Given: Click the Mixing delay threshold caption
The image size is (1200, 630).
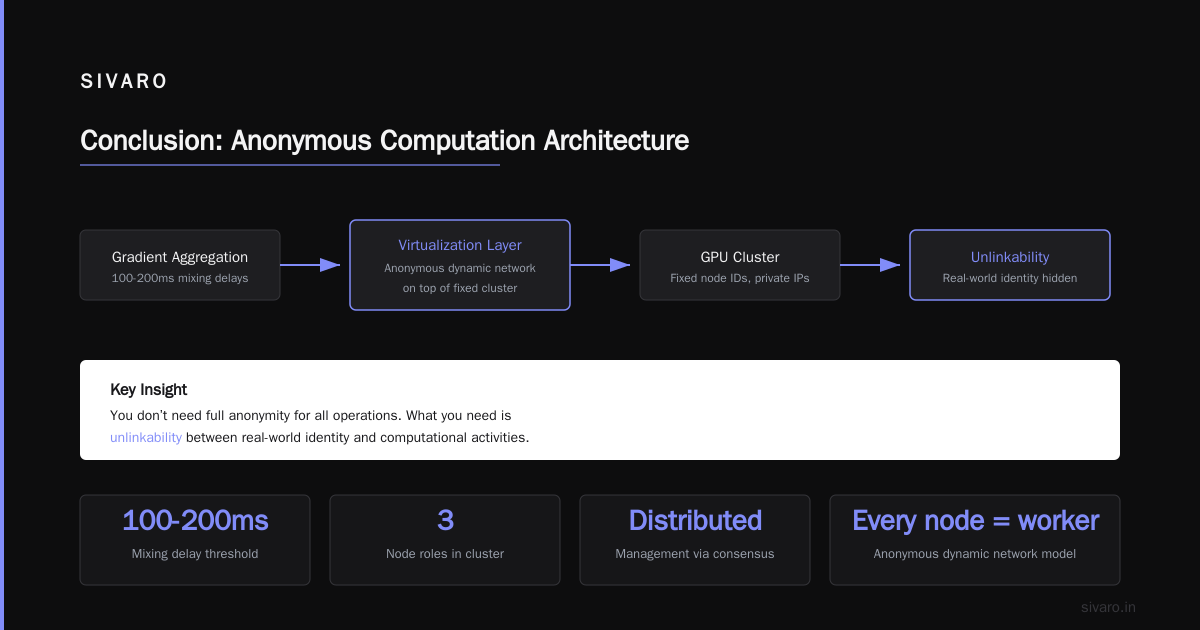Looking at the screenshot, I should [195, 553].
